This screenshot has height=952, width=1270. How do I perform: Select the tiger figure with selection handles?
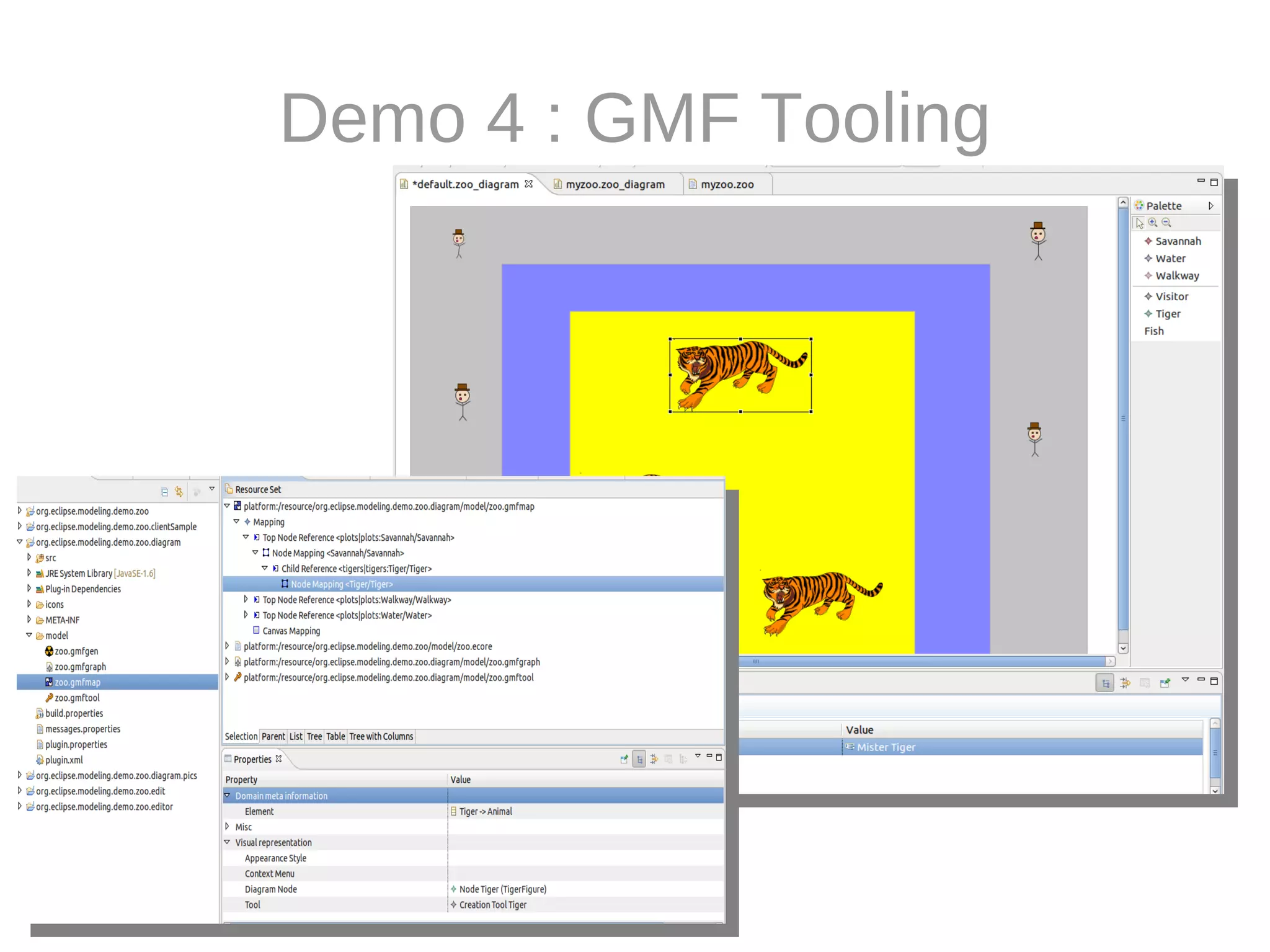coord(740,375)
